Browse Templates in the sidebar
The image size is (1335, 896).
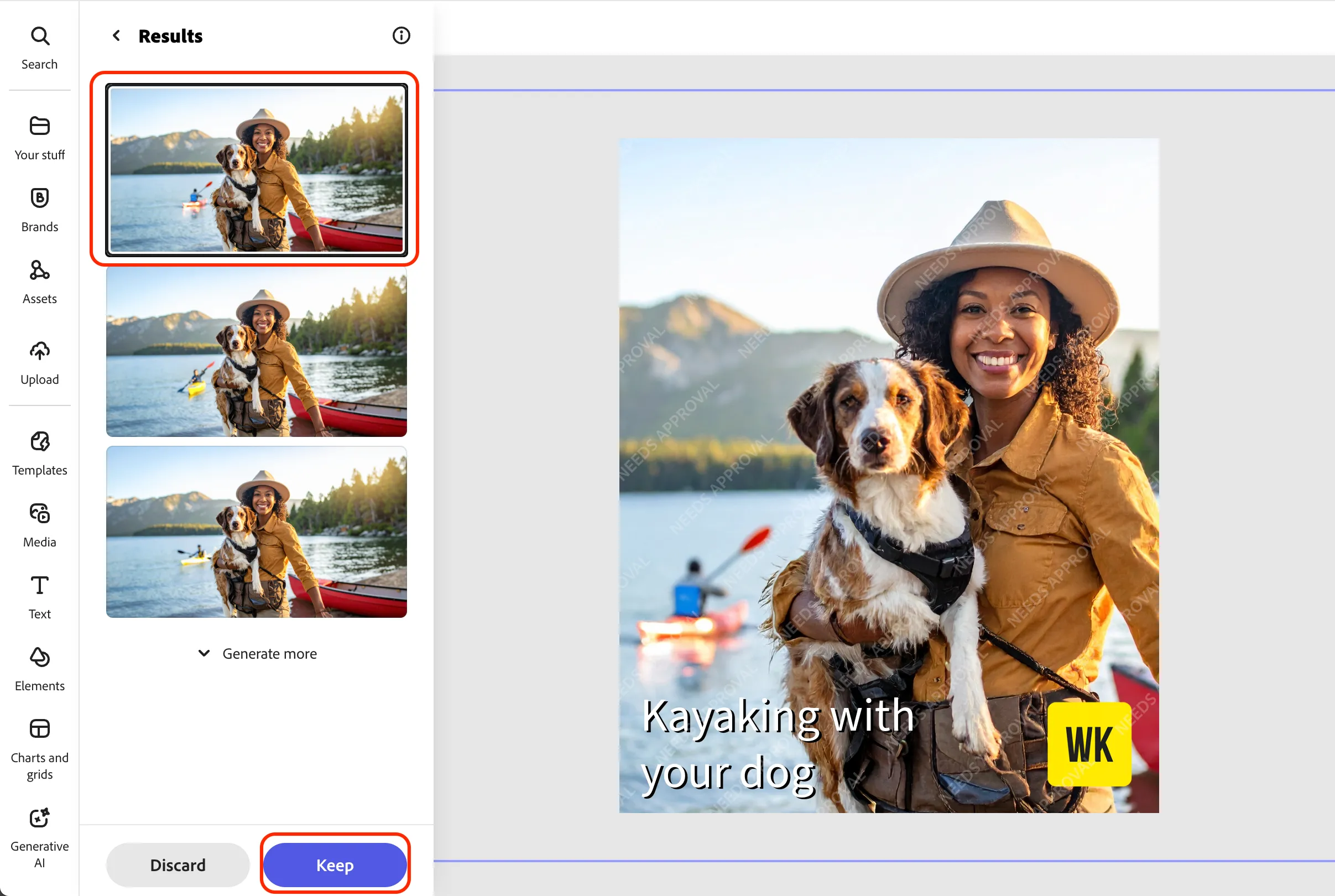click(39, 454)
